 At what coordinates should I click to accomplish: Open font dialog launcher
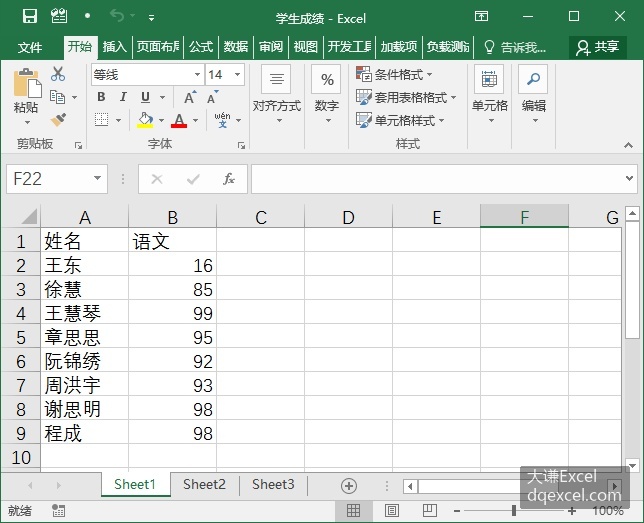[242, 145]
